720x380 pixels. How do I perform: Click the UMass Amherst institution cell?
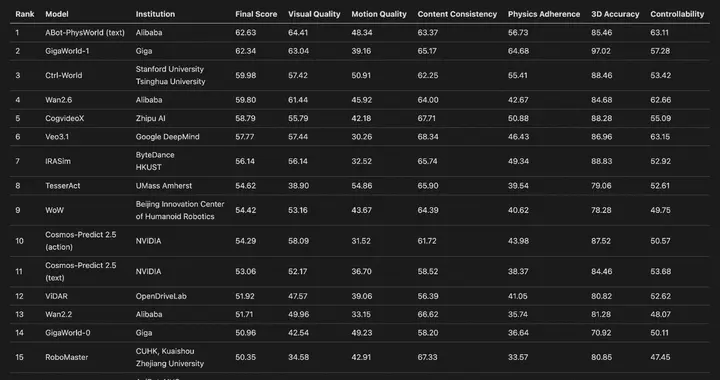coord(164,185)
